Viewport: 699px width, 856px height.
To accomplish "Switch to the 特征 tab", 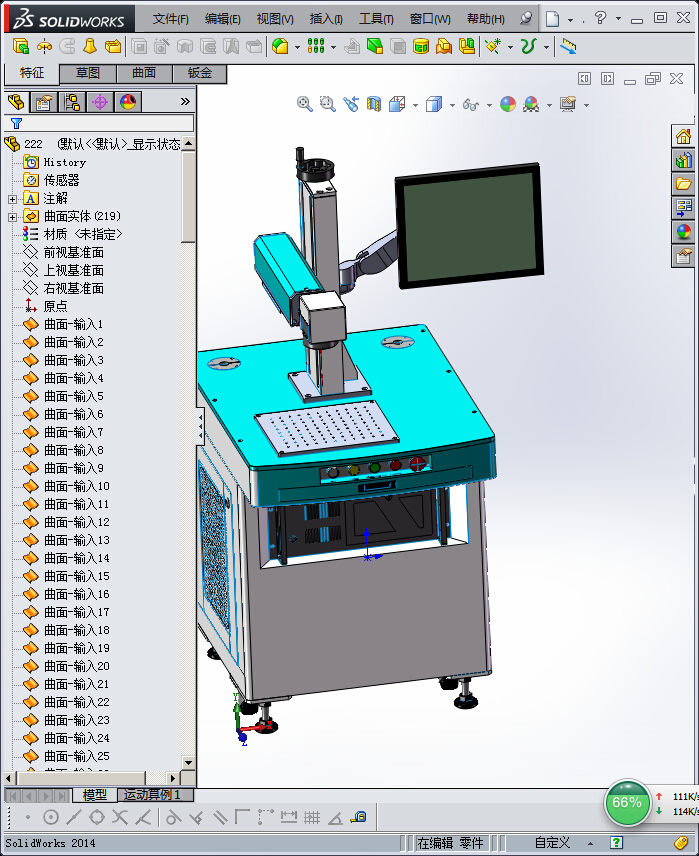I will (32, 73).
